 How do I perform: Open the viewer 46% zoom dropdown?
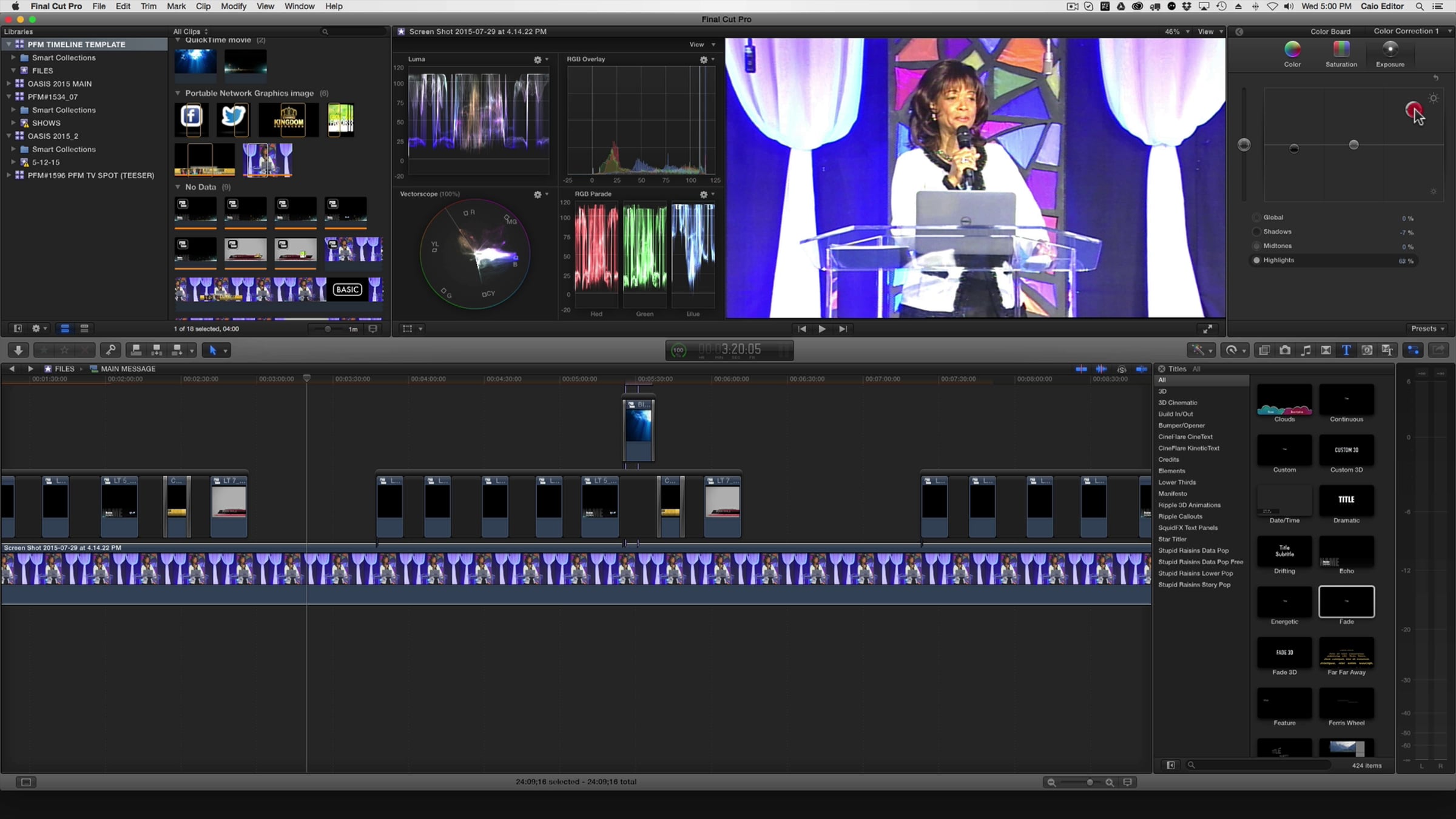(1177, 32)
